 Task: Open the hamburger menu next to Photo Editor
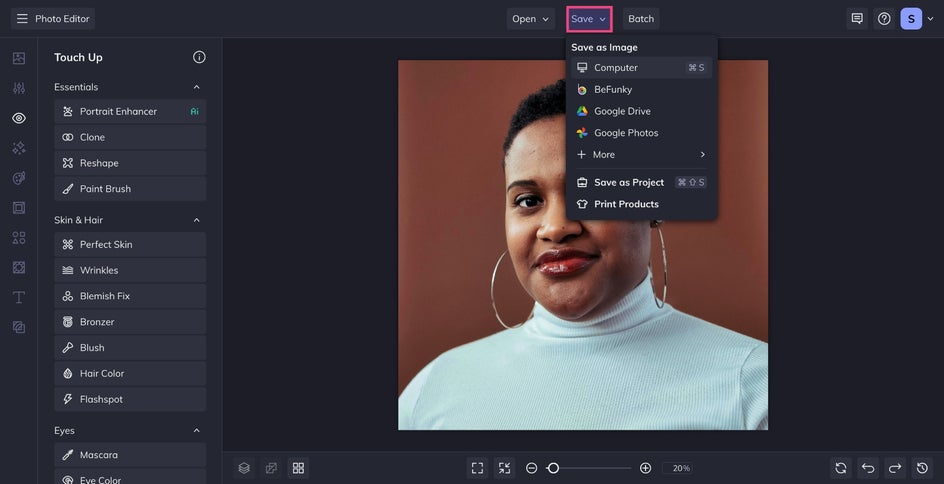22,19
